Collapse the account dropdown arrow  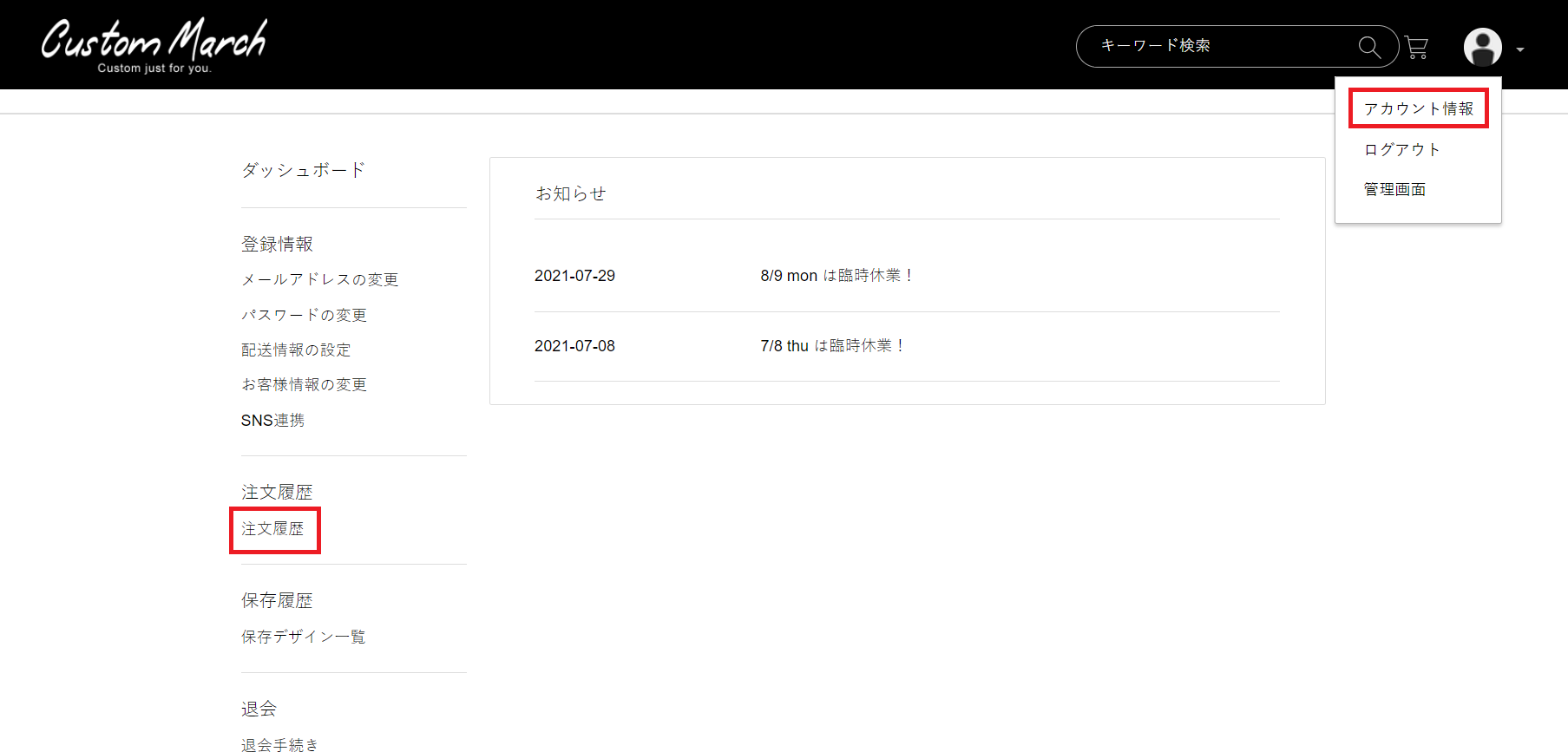click(x=1520, y=50)
